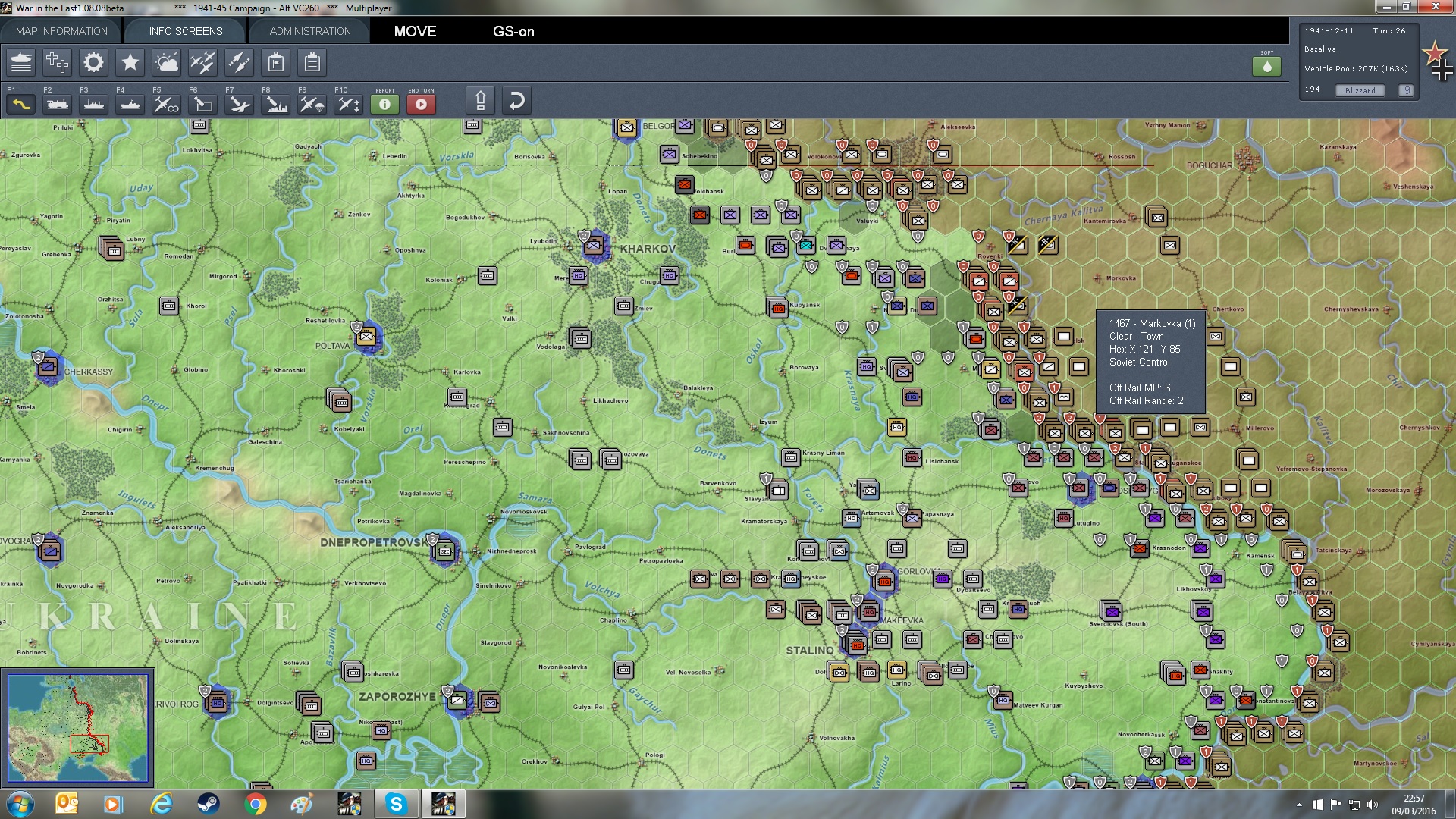The height and width of the screenshot is (819, 1456).
Task: Click the red star and cross emblem
Action: [1436, 60]
